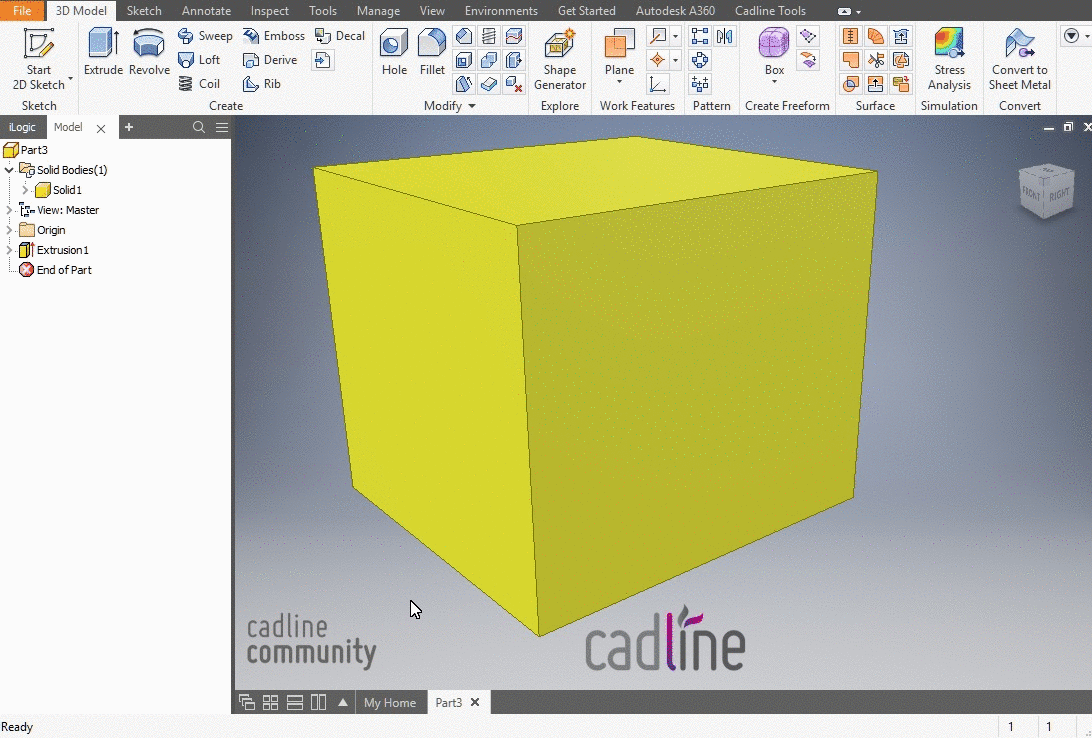Viewport: 1092px width, 738px height.
Task: Select the Decal tool
Action: (339, 36)
